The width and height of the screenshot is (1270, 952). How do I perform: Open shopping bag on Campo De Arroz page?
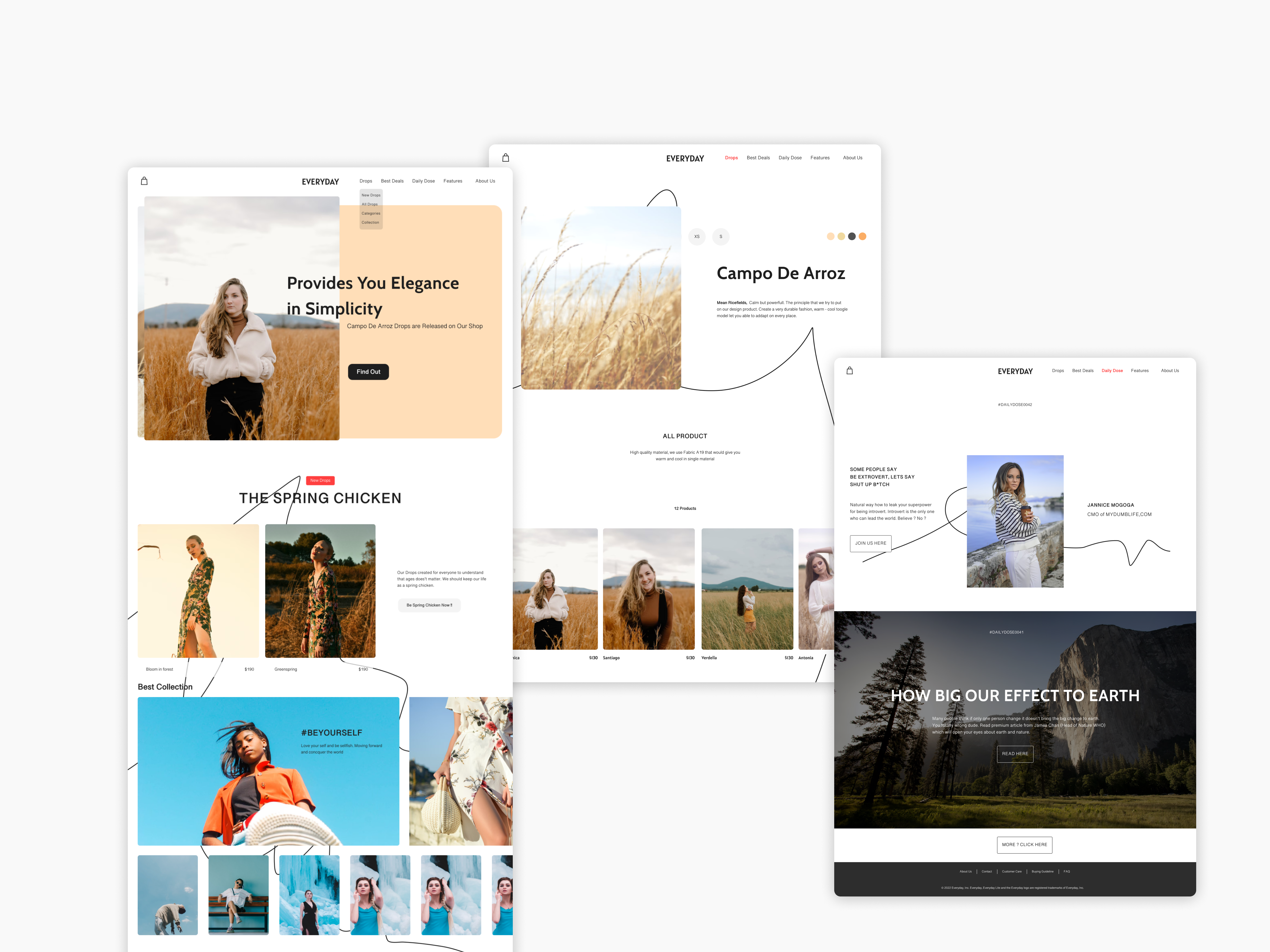505,157
